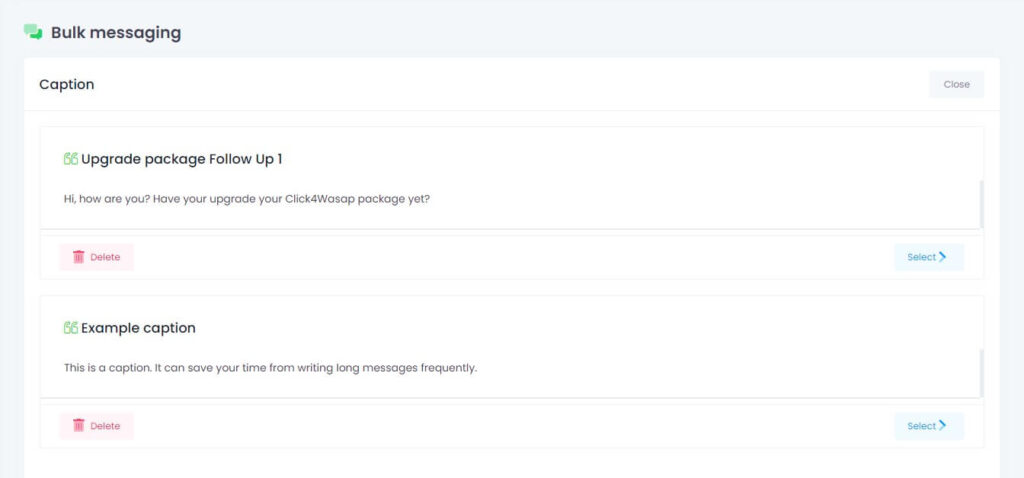Click the 'This is a caption' message text
1024x478 pixels.
click(x=270, y=368)
